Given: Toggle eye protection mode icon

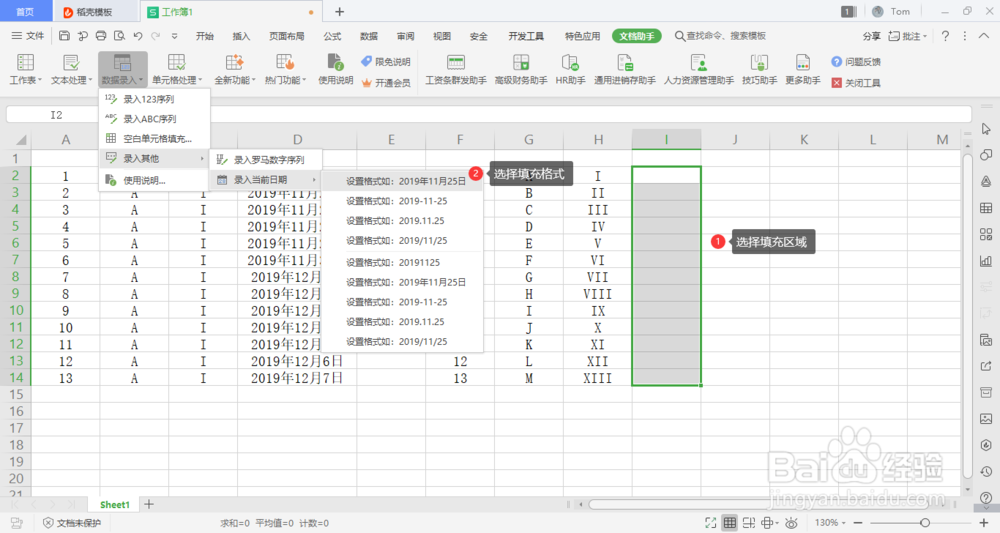Looking at the screenshot, I should coord(791,523).
